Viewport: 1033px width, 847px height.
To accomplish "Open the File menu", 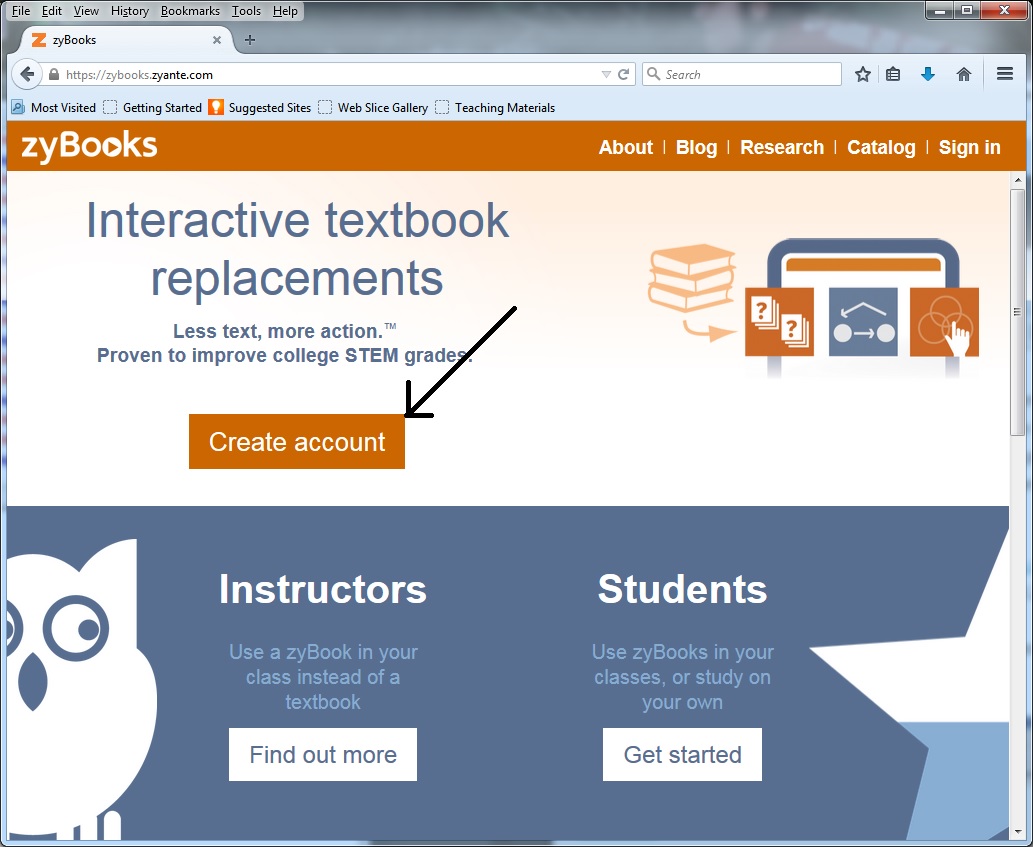I will 20,11.
